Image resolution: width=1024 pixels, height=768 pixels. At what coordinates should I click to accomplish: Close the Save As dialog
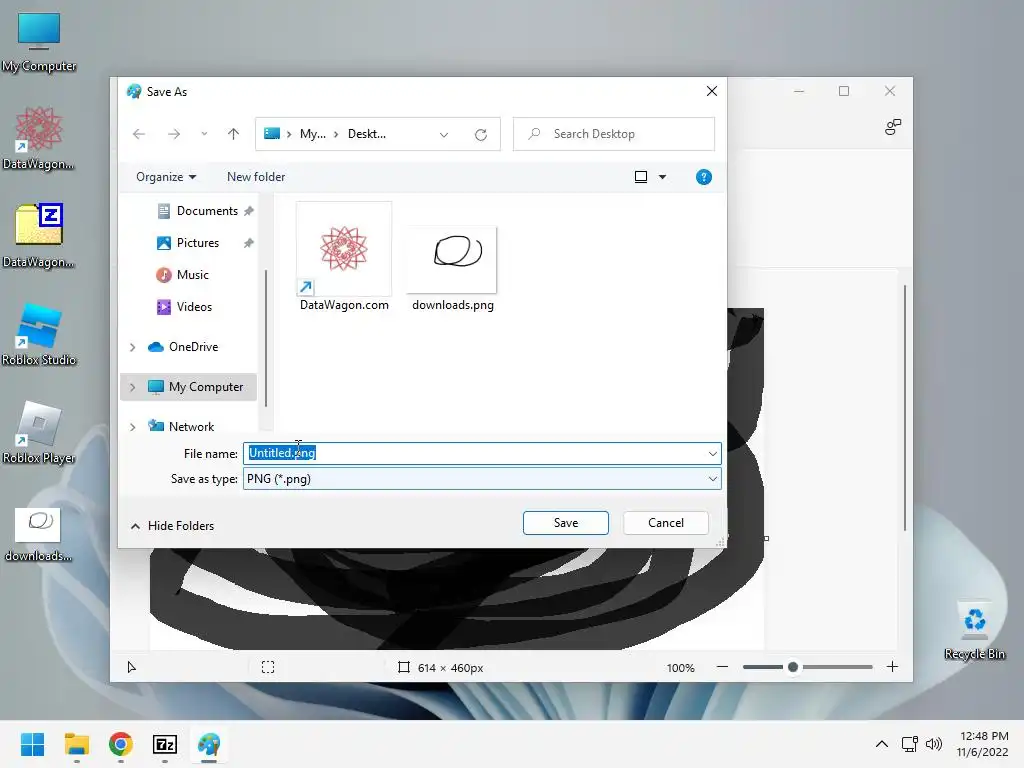pyautogui.click(x=712, y=91)
